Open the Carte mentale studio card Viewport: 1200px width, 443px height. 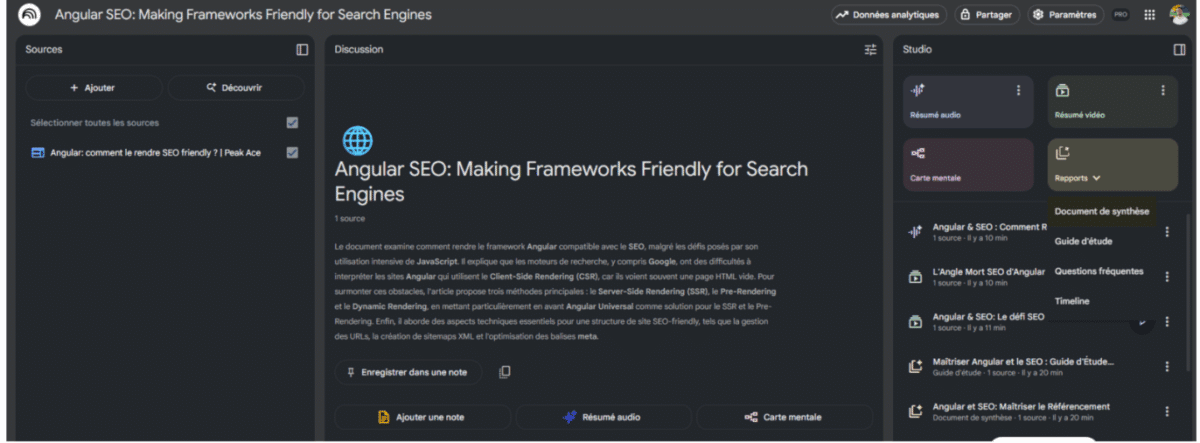coord(967,164)
